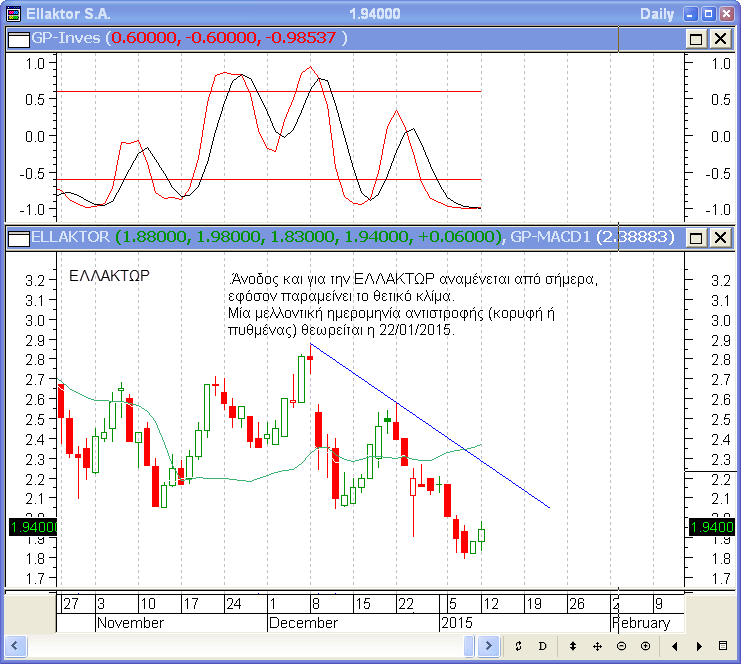The width and height of the screenshot is (741, 664).
Task: Click the 'December' month label on date axis
Action: (x=303, y=623)
